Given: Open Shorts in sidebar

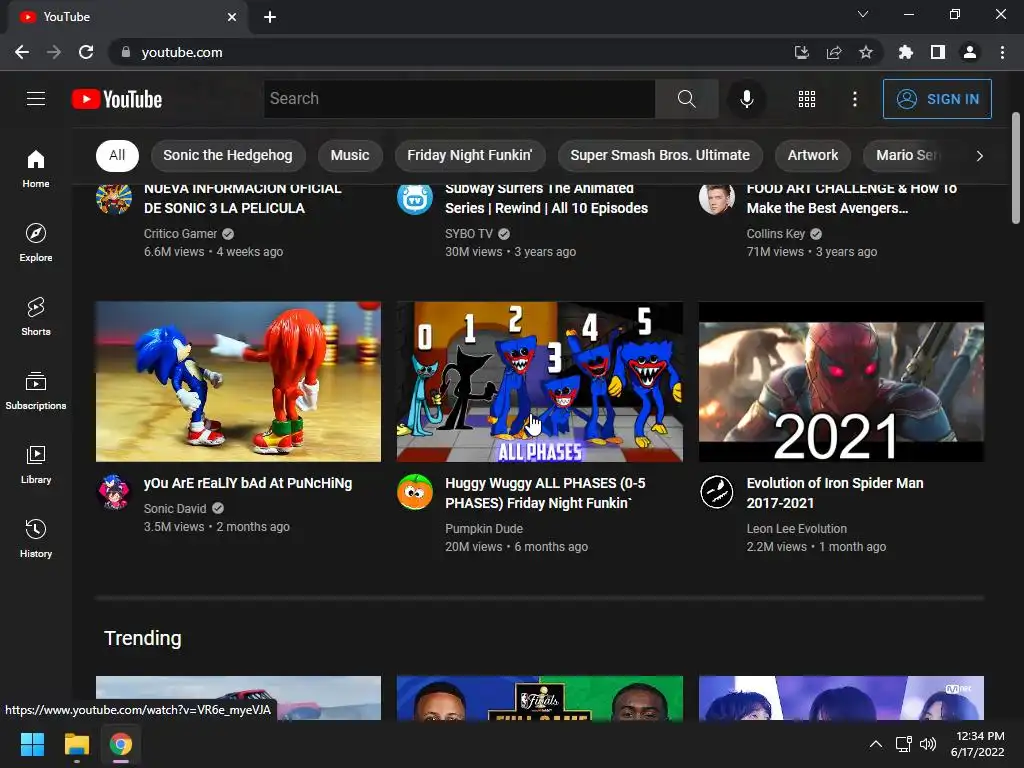Looking at the screenshot, I should 36,316.
